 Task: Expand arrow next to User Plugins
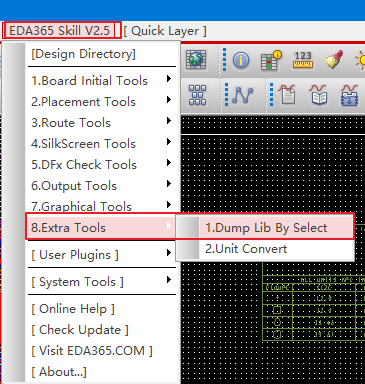(x=169, y=253)
